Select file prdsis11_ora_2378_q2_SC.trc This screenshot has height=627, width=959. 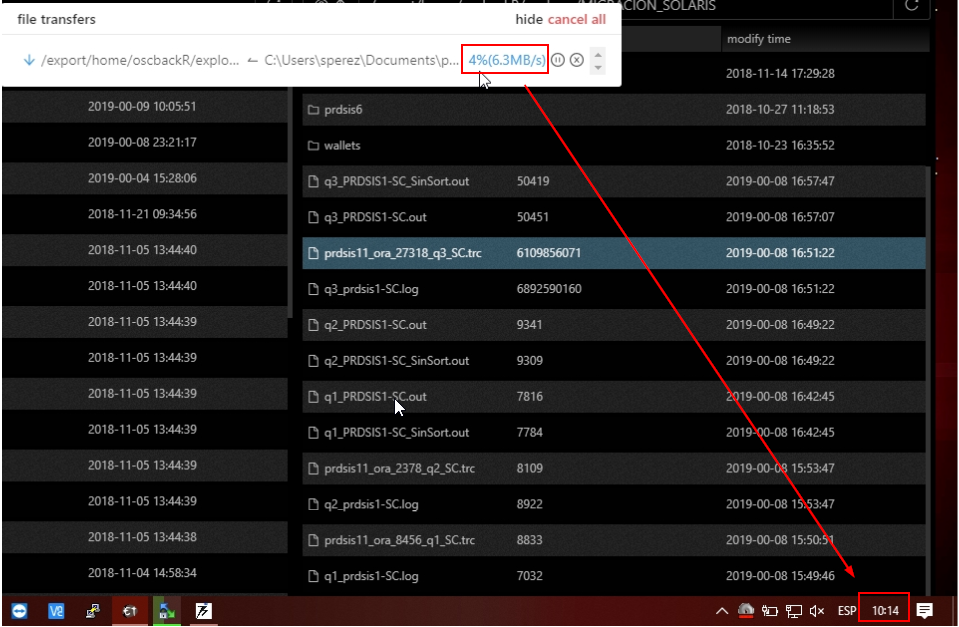pyautogui.click(x=613, y=468)
